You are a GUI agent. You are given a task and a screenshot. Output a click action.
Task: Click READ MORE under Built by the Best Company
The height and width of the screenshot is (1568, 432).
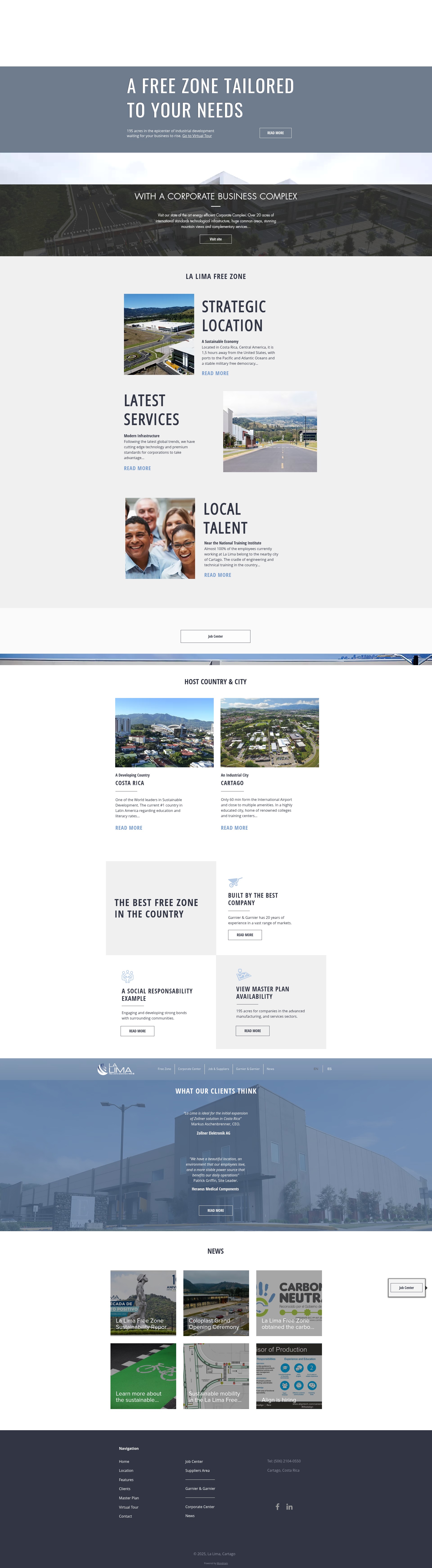coord(245,934)
